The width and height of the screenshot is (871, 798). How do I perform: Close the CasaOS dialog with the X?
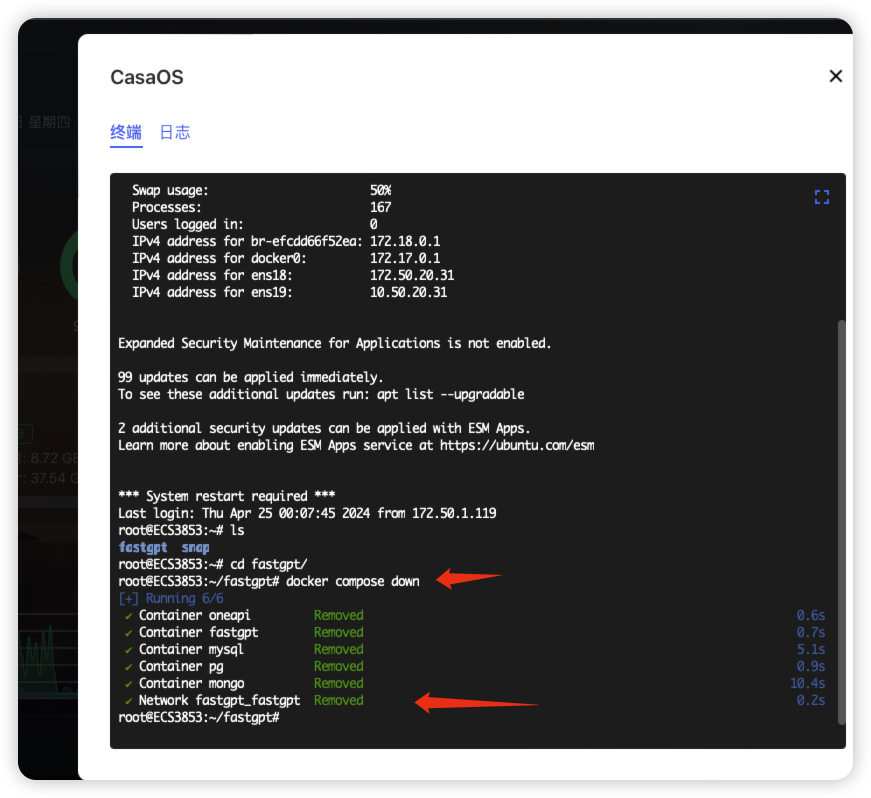pyautogui.click(x=835, y=76)
